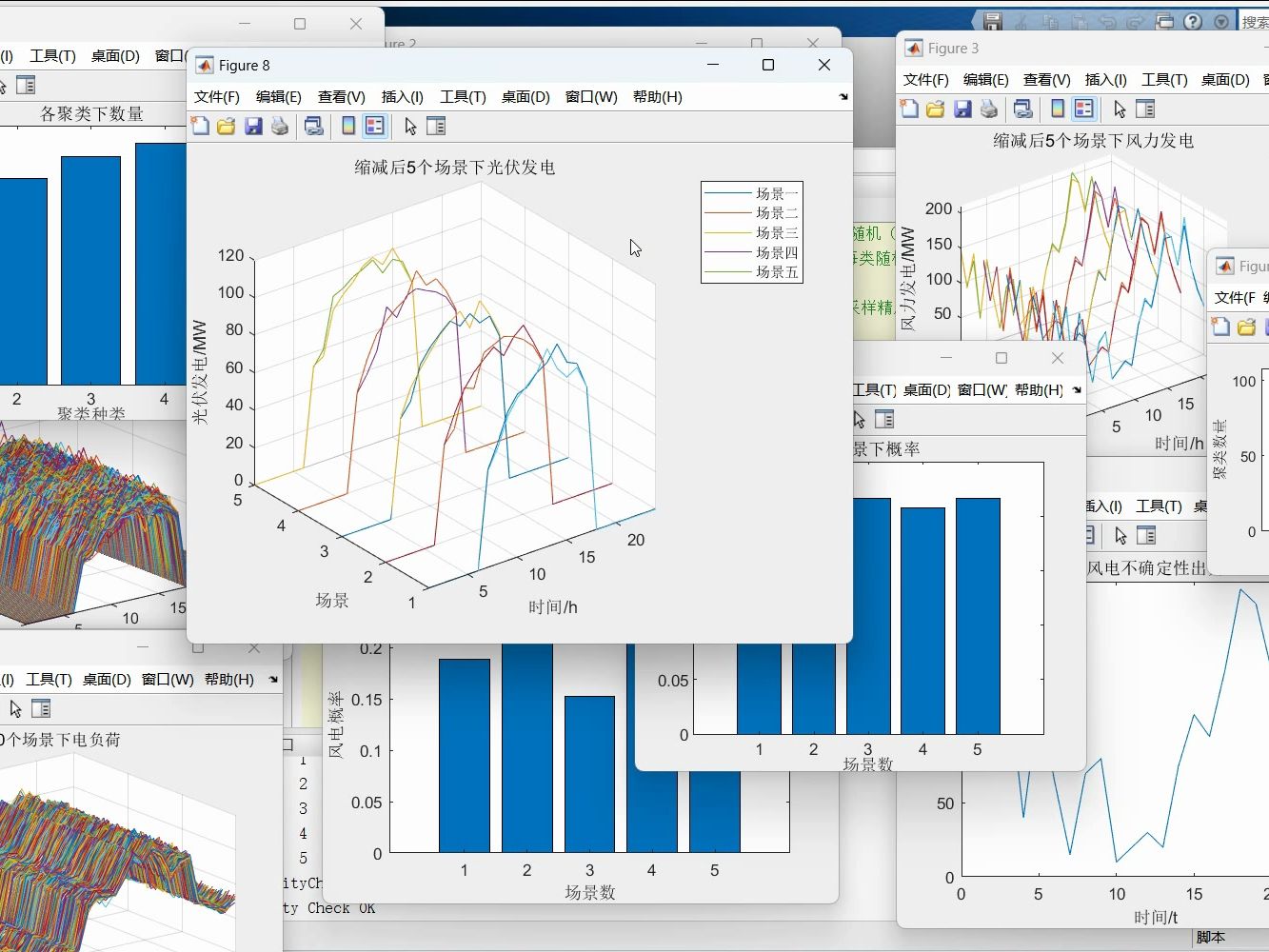Toggle Edit Plot arrow in 景下概率 window
This screenshot has width=1269, height=952.
coord(859,419)
